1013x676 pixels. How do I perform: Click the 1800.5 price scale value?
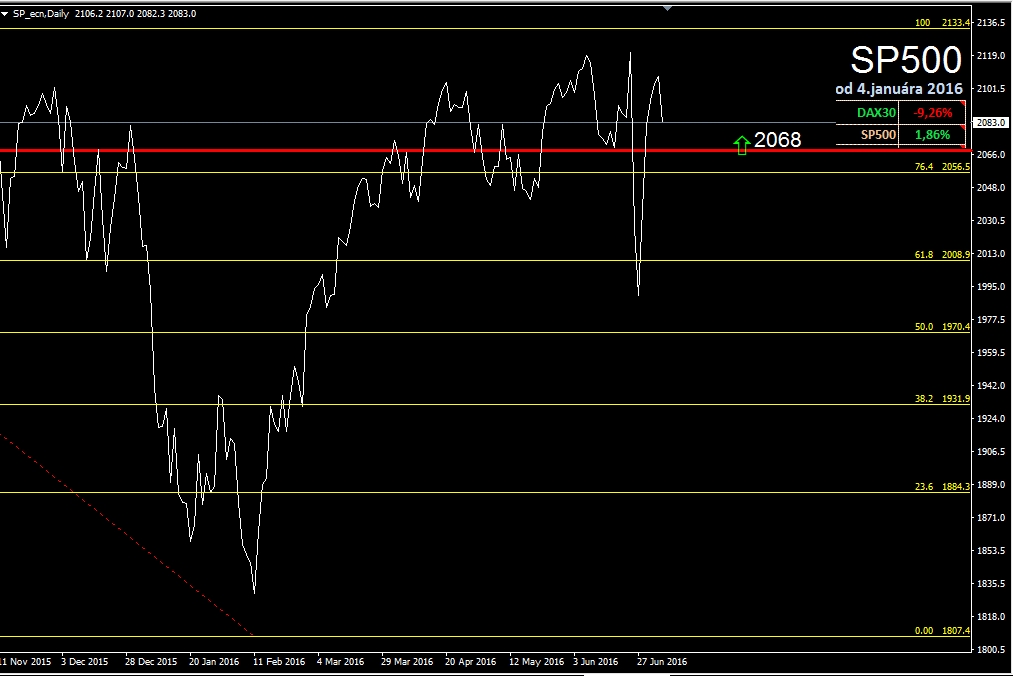tap(991, 649)
